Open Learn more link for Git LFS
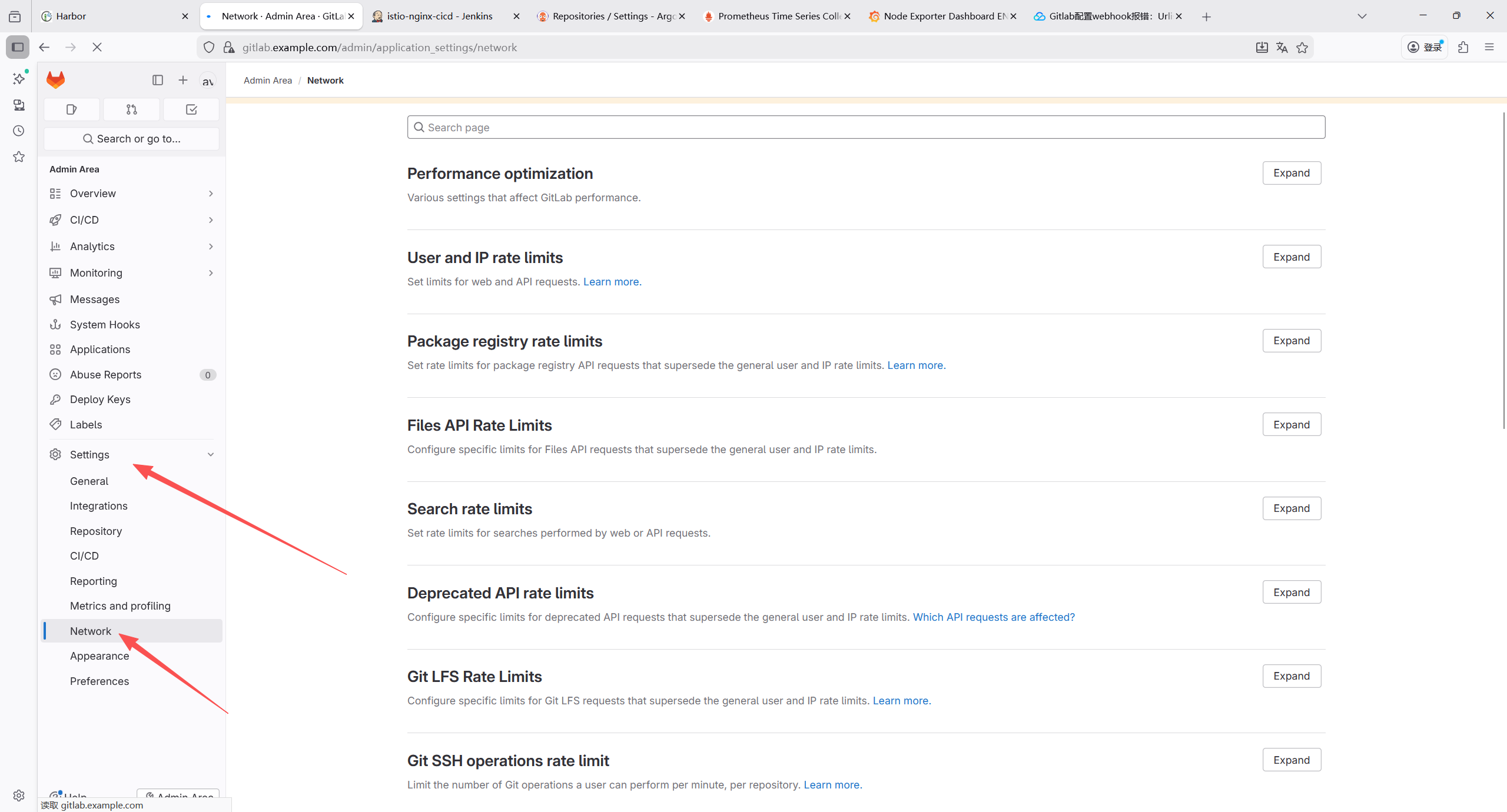 click(x=901, y=701)
